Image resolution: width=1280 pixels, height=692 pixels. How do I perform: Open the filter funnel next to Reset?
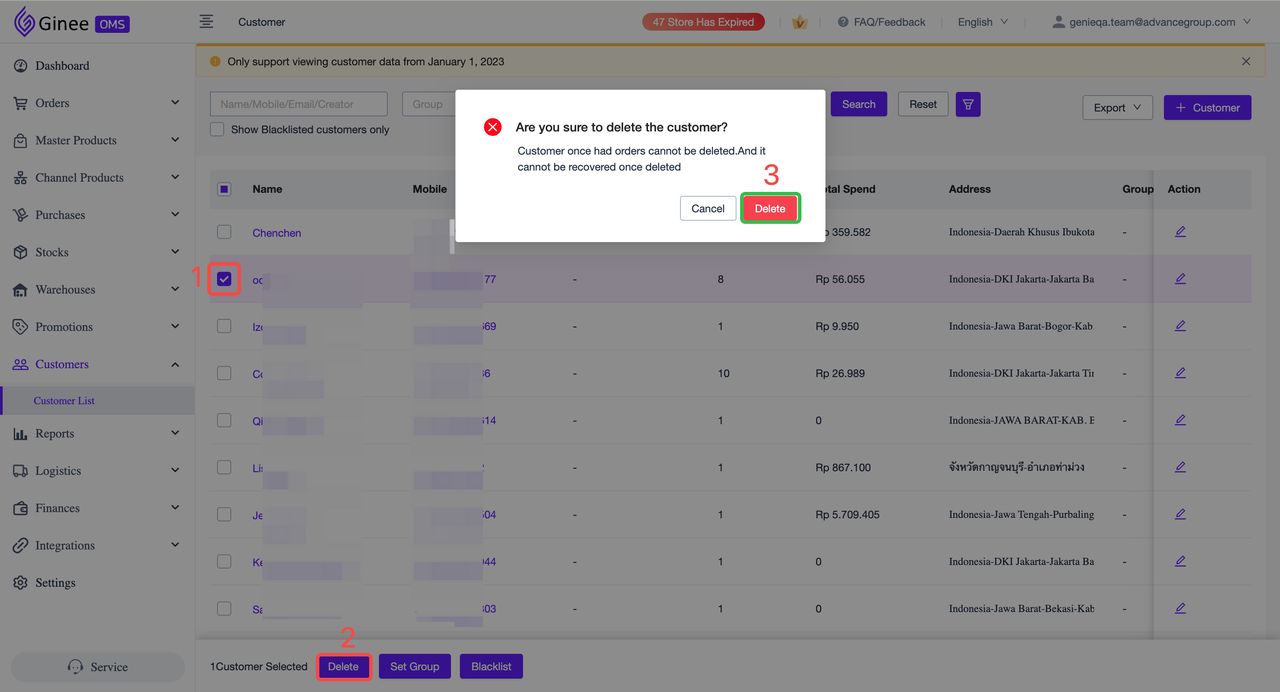click(x=967, y=103)
